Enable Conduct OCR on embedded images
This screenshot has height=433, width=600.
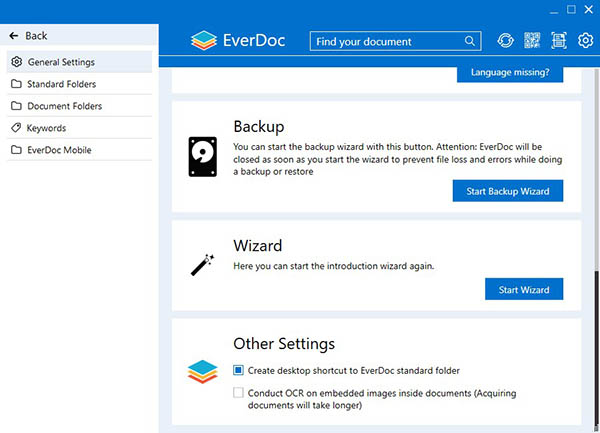tap(238, 393)
